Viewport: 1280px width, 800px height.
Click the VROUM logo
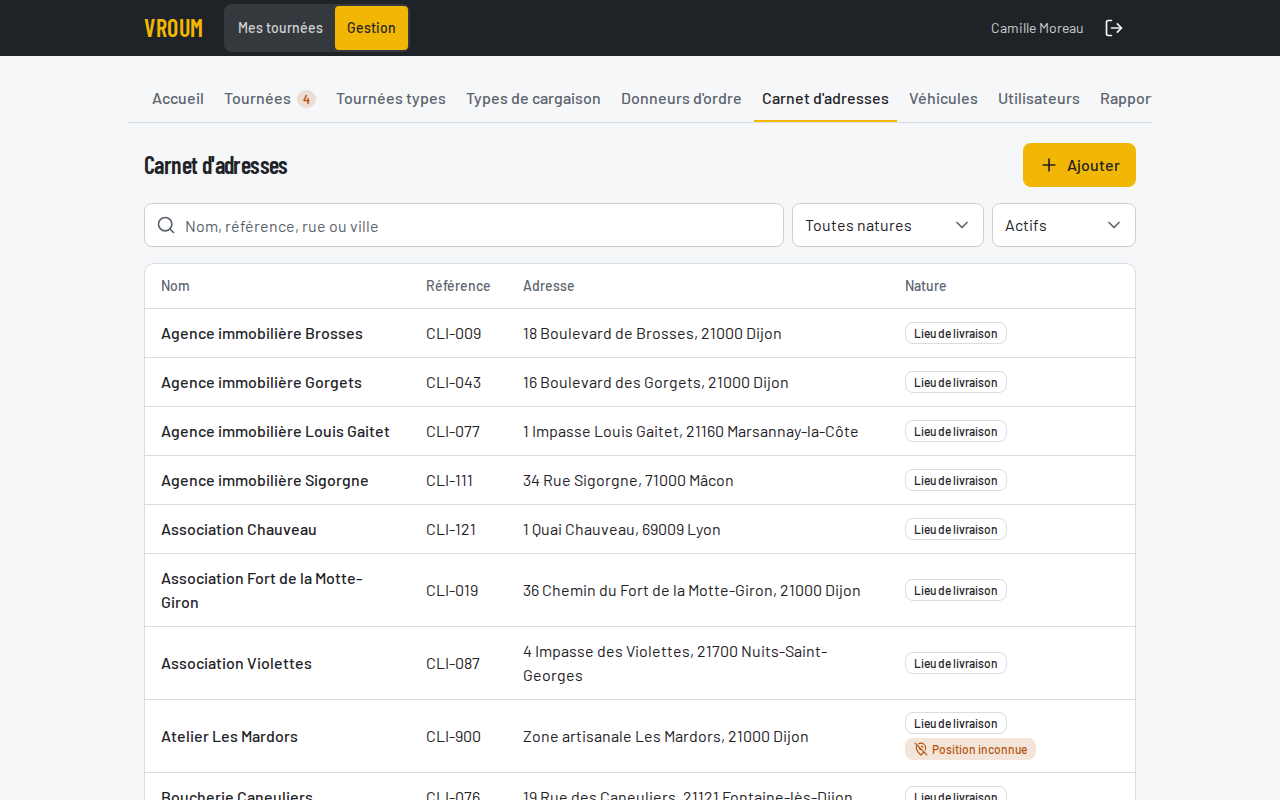point(174,28)
